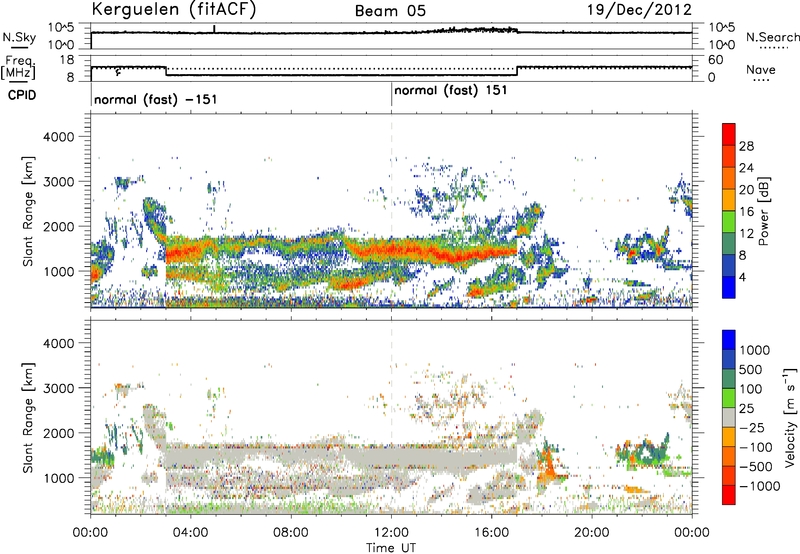The image size is (800, 554).
Task: Click "Slant Range [km]" on the power panel
Action: click(x=28, y=211)
